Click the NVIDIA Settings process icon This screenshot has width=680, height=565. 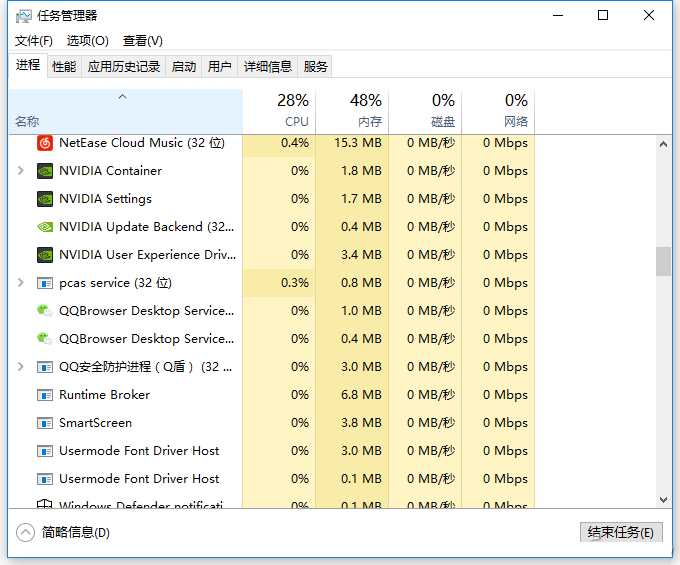click(45, 199)
